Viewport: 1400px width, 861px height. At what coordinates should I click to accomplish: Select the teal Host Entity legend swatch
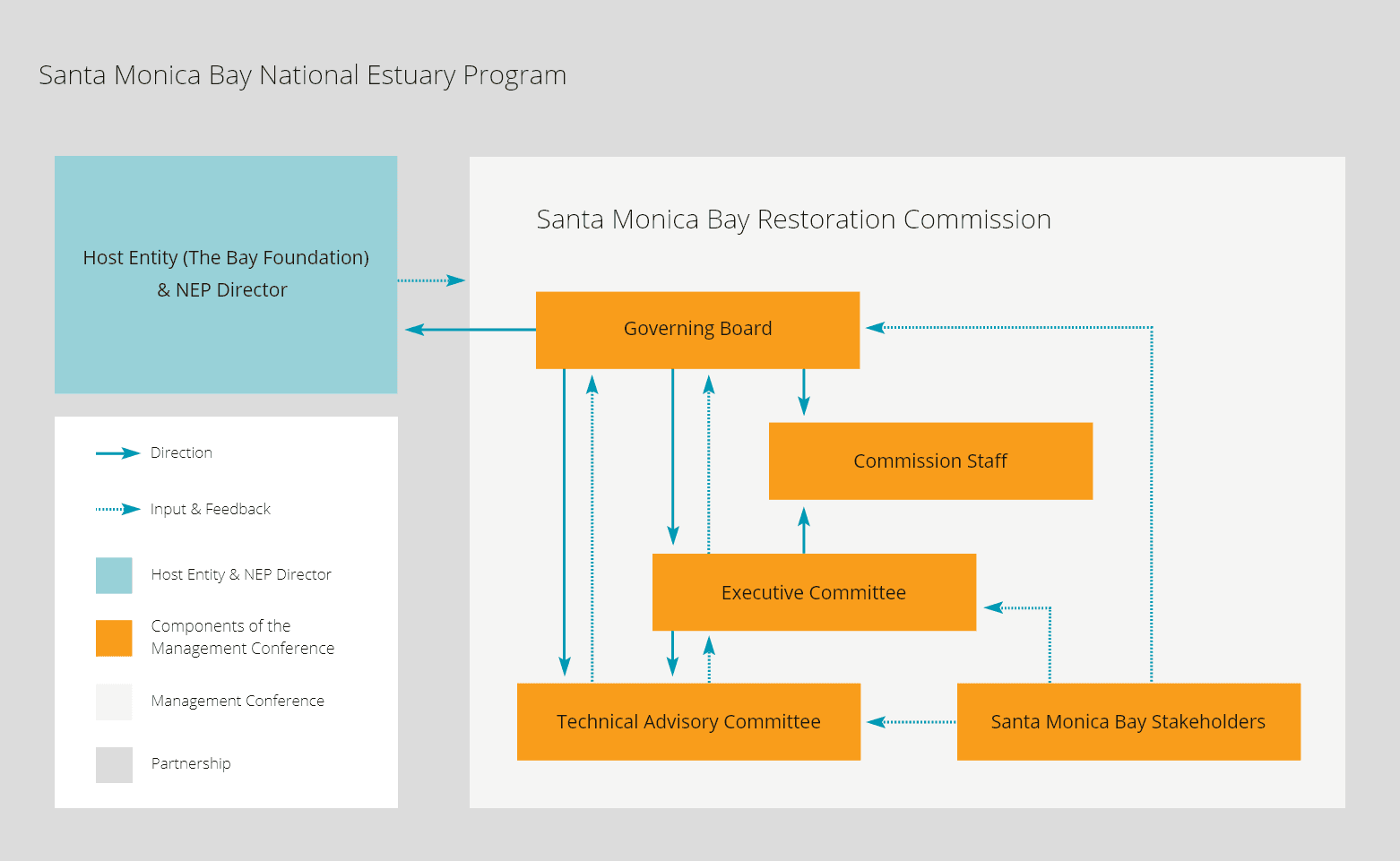[113, 574]
